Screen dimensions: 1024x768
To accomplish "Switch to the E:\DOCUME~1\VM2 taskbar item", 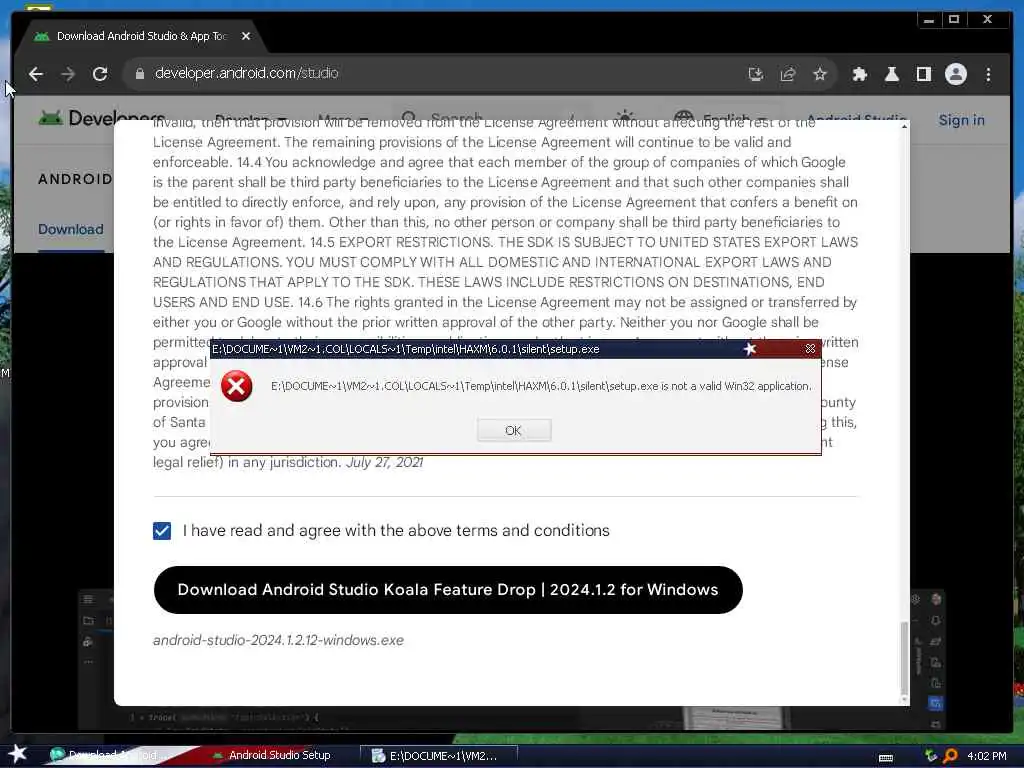I will (439, 756).
